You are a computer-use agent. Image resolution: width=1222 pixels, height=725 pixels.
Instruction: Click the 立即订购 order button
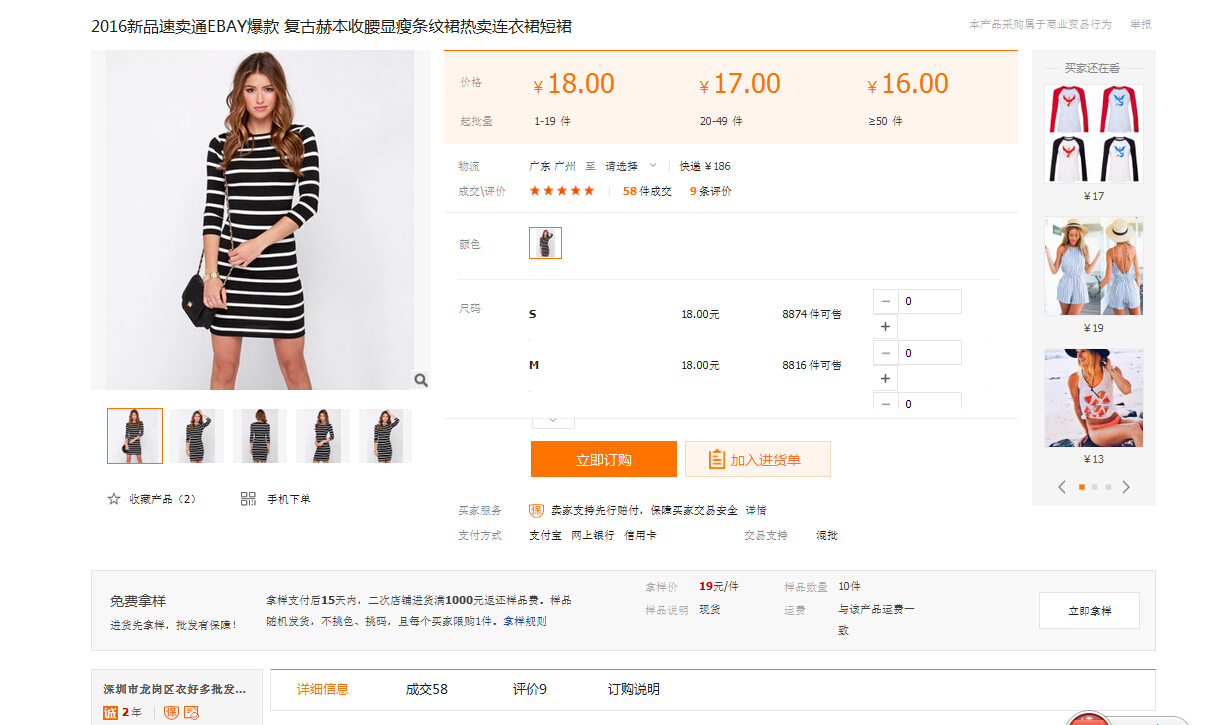tap(603, 460)
